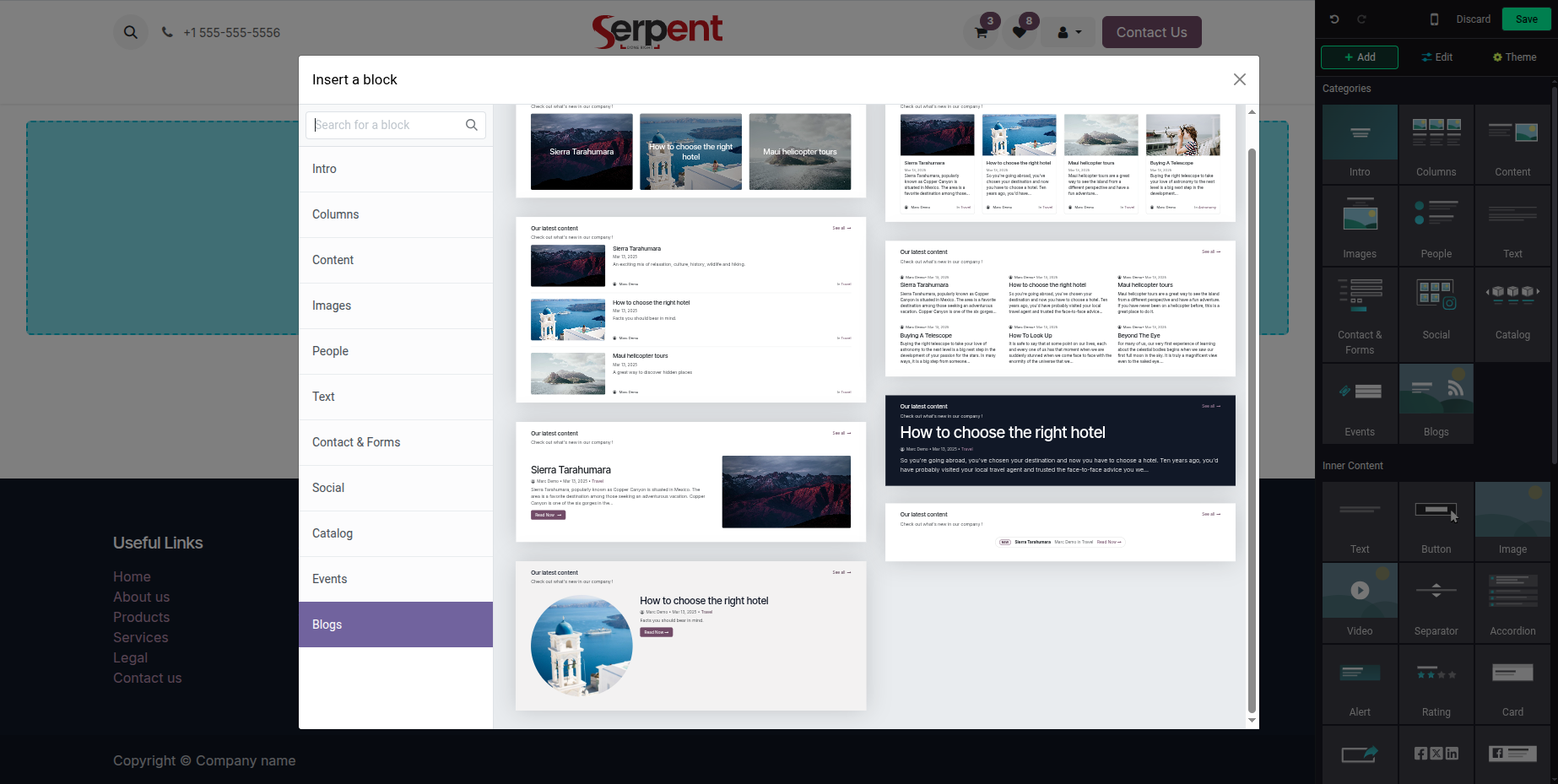
Task: Click Contact & Forms snippet icon in sidebar
Action: click(1360, 315)
